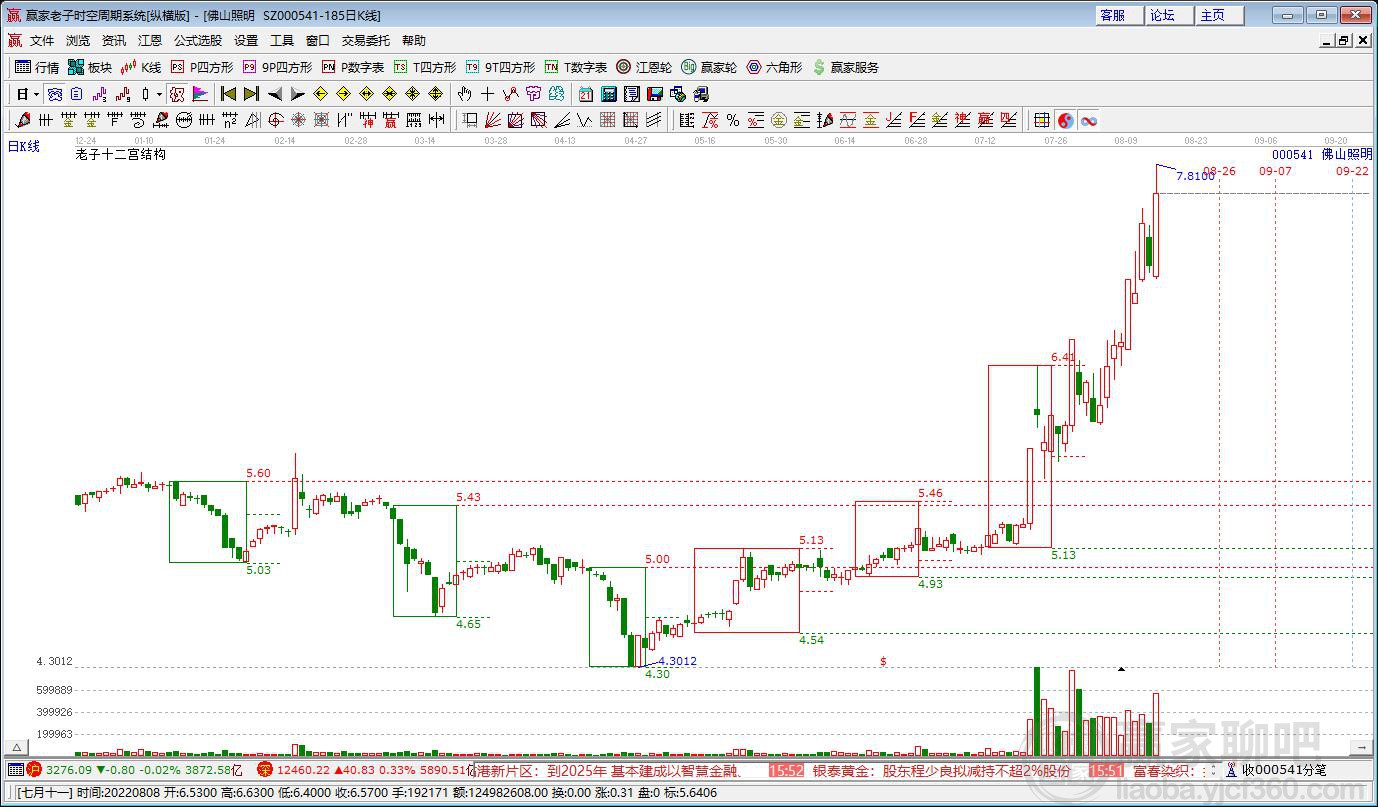Click the 09-22 date marker label
1378x807 pixels.
(1352, 171)
